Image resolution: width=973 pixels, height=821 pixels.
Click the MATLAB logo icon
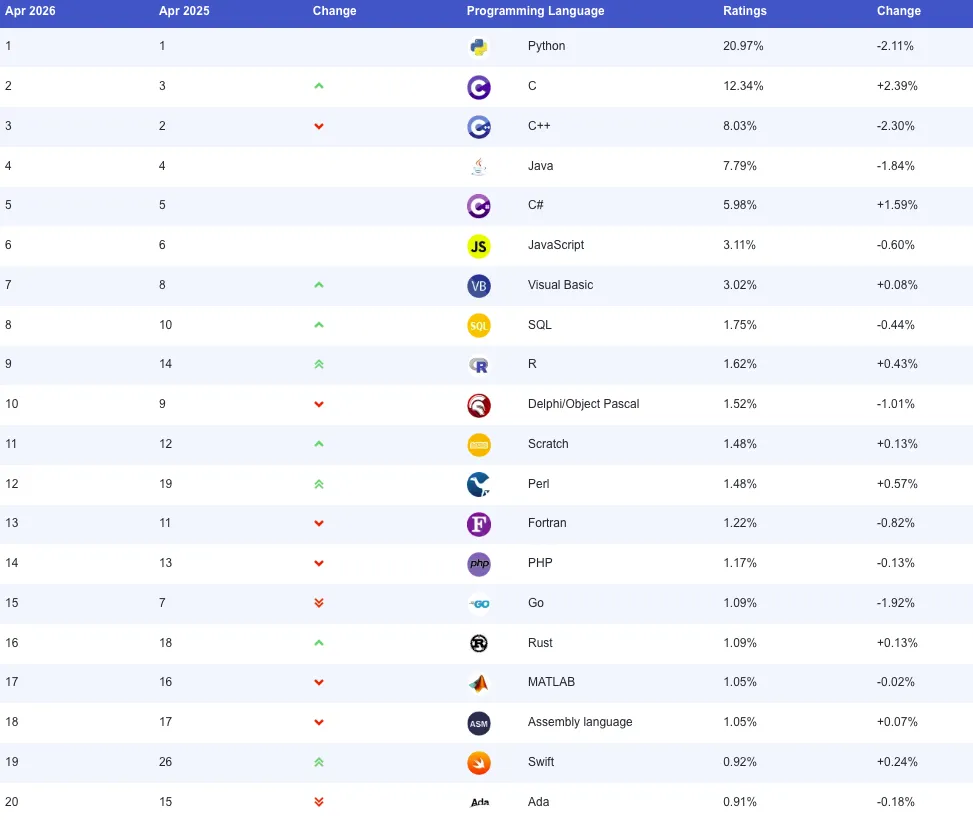478,683
